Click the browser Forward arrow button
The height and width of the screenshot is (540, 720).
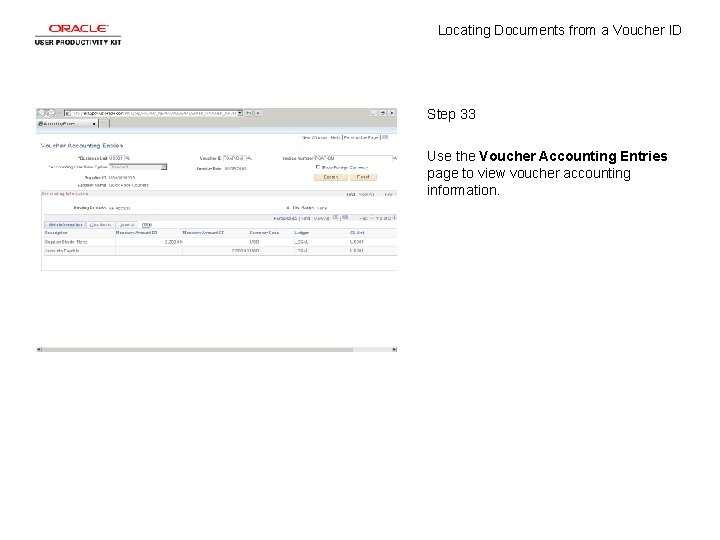[51, 113]
